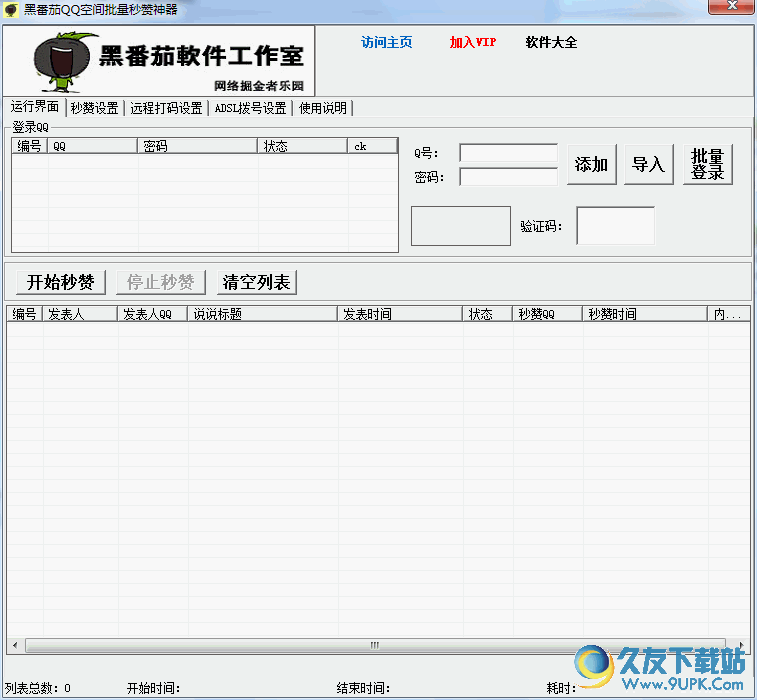The image size is (757, 700).
Task: Click the truncated 内... column header
Action: pos(729,314)
